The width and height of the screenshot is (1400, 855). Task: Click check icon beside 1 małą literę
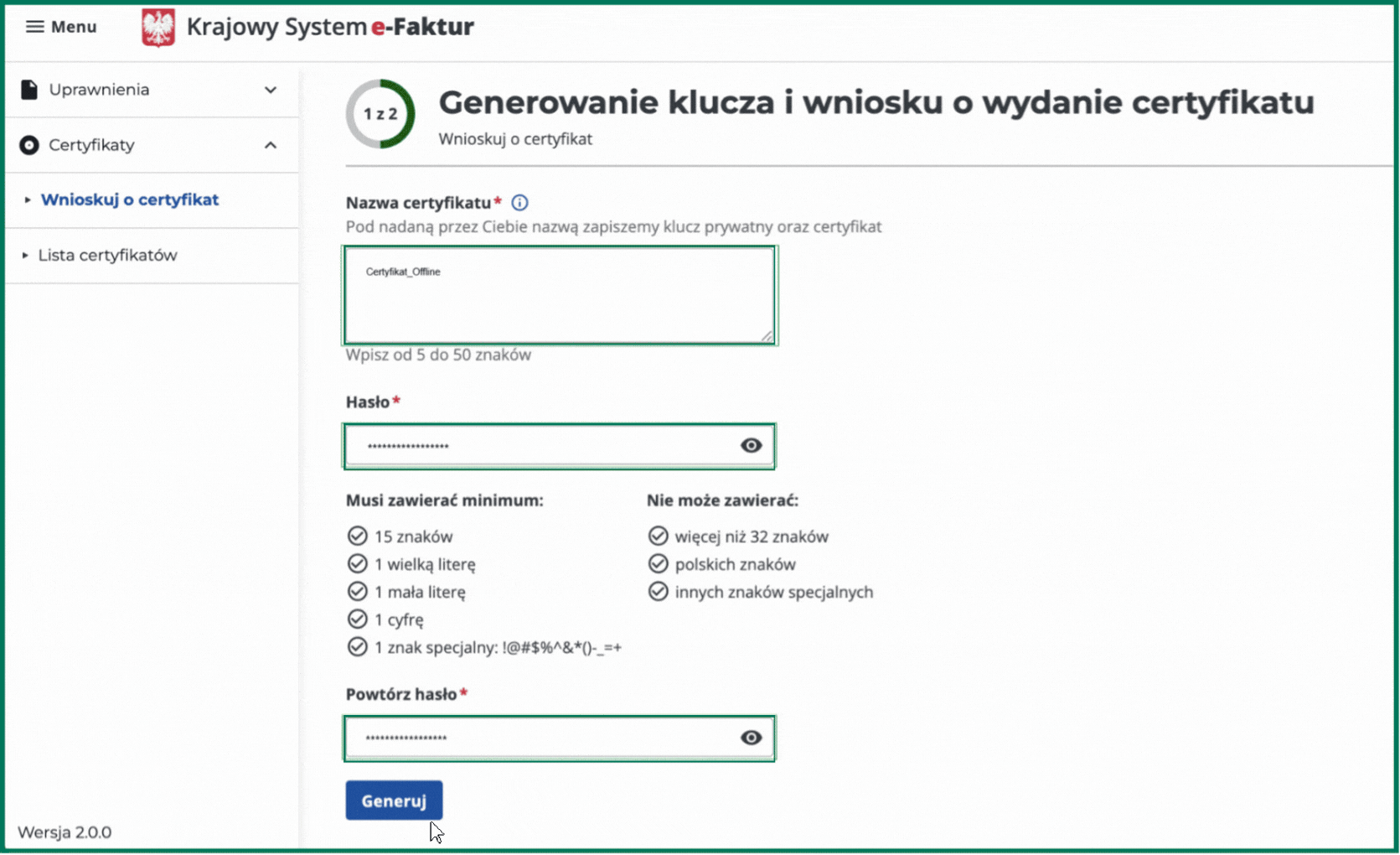358,592
